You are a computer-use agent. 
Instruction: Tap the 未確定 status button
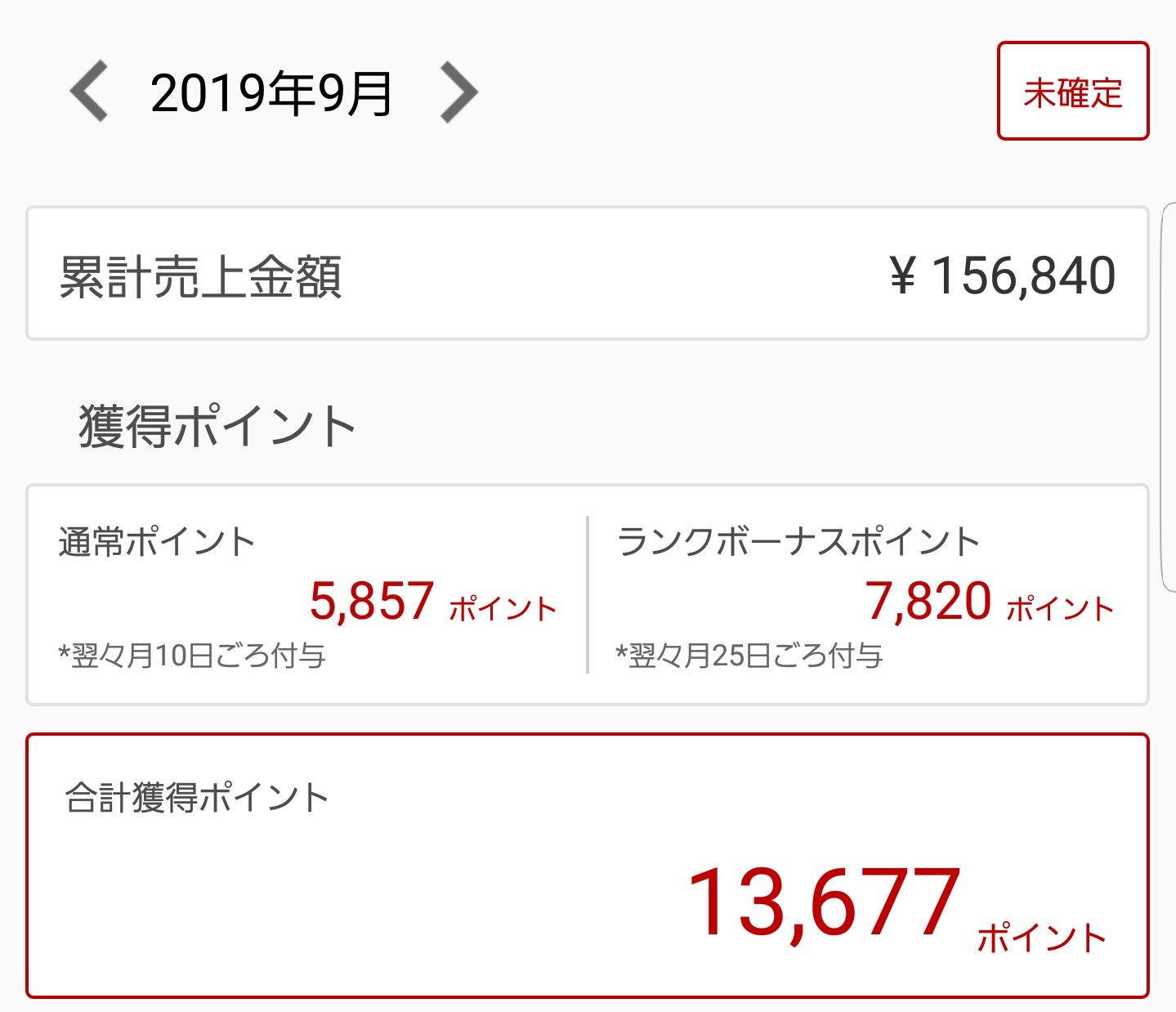[1072, 92]
